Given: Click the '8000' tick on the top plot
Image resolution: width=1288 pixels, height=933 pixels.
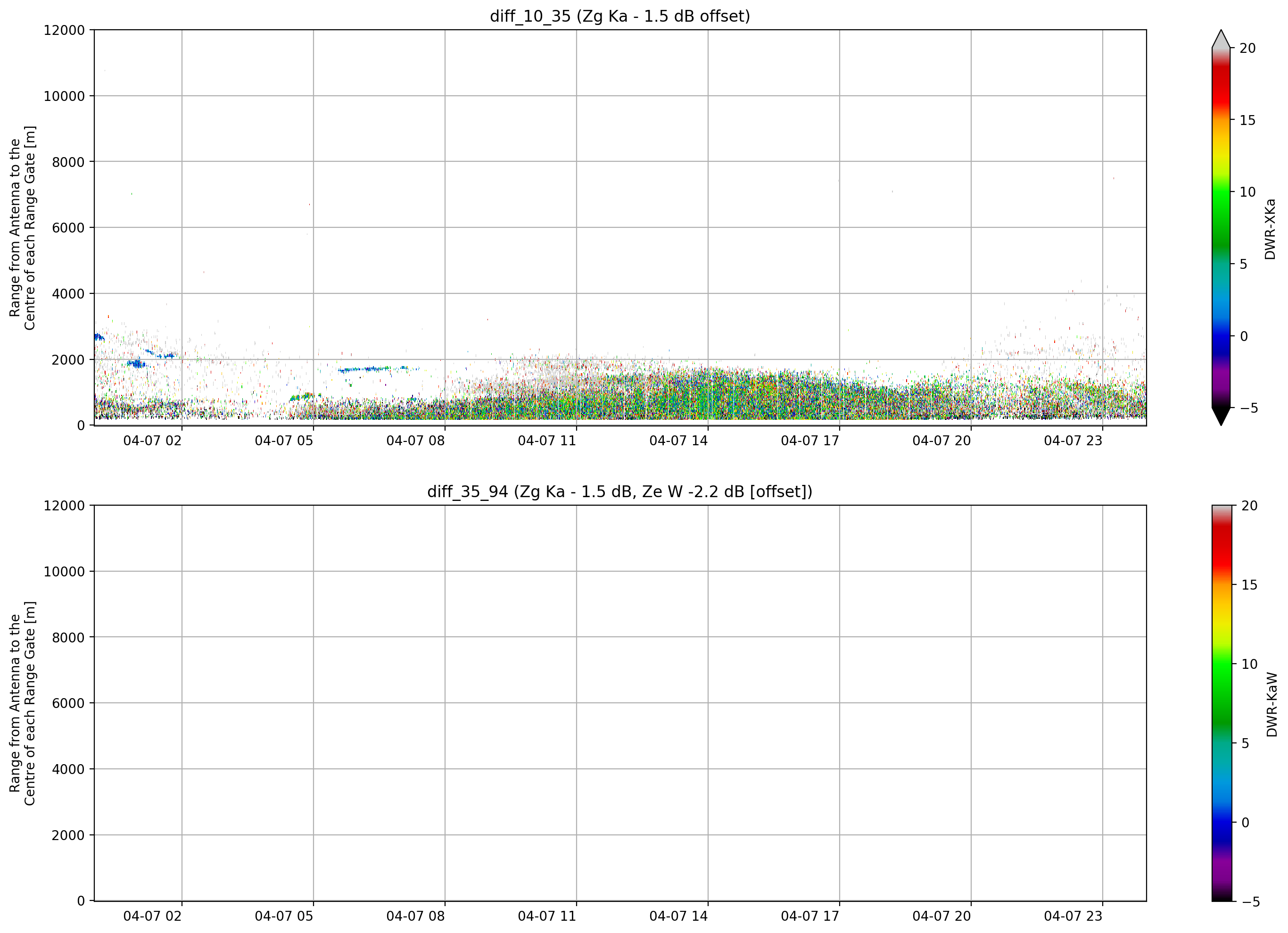Looking at the screenshot, I should pyautogui.click(x=68, y=162).
